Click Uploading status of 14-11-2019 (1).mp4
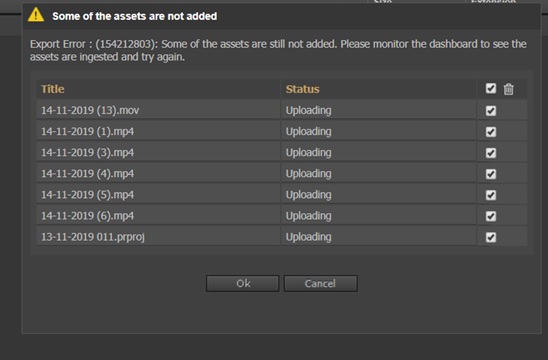The width and height of the screenshot is (548, 360). pyautogui.click(x=309, y=132)
